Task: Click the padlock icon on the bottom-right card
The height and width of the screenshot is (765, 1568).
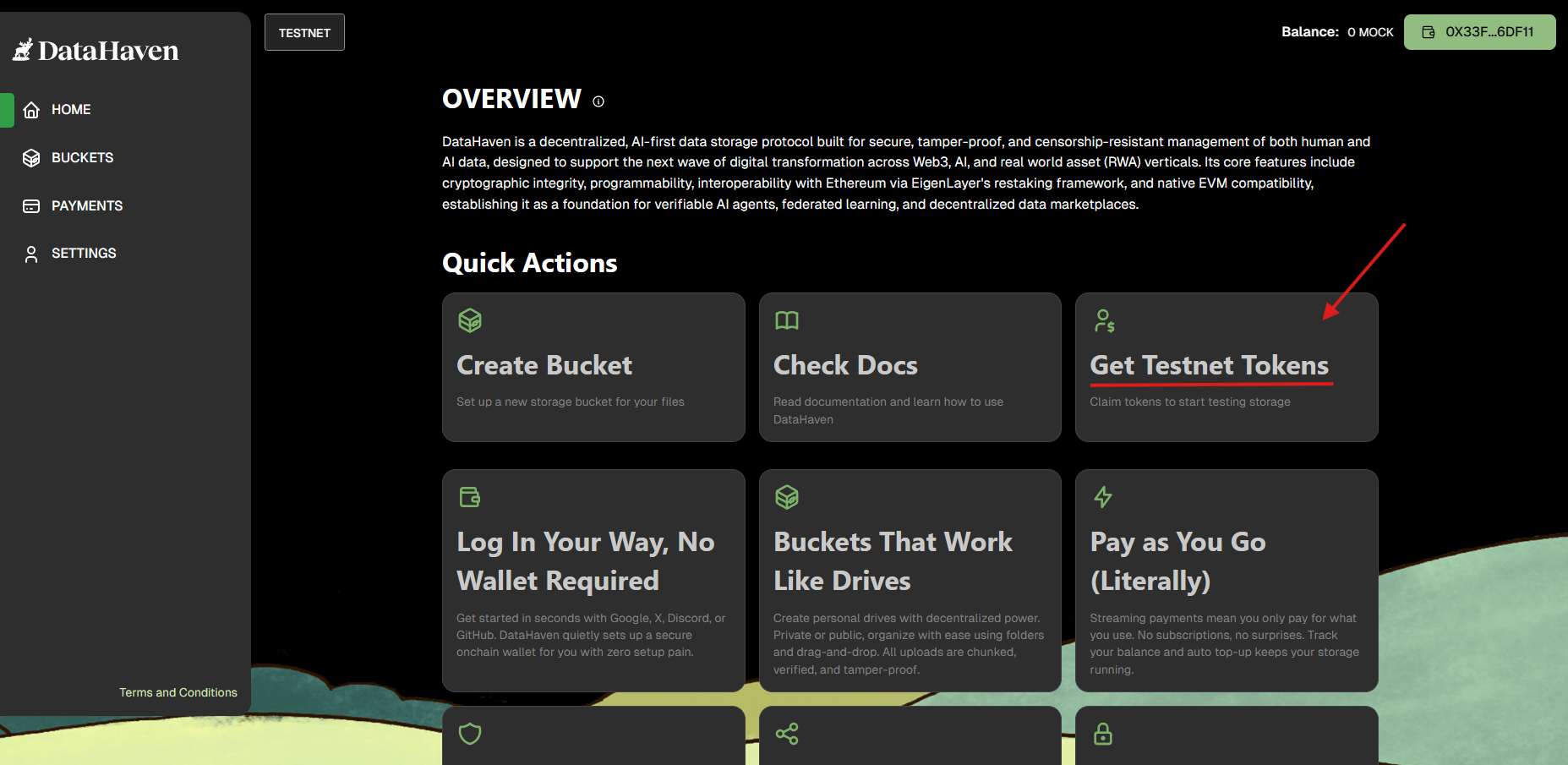Action: 1103,734
